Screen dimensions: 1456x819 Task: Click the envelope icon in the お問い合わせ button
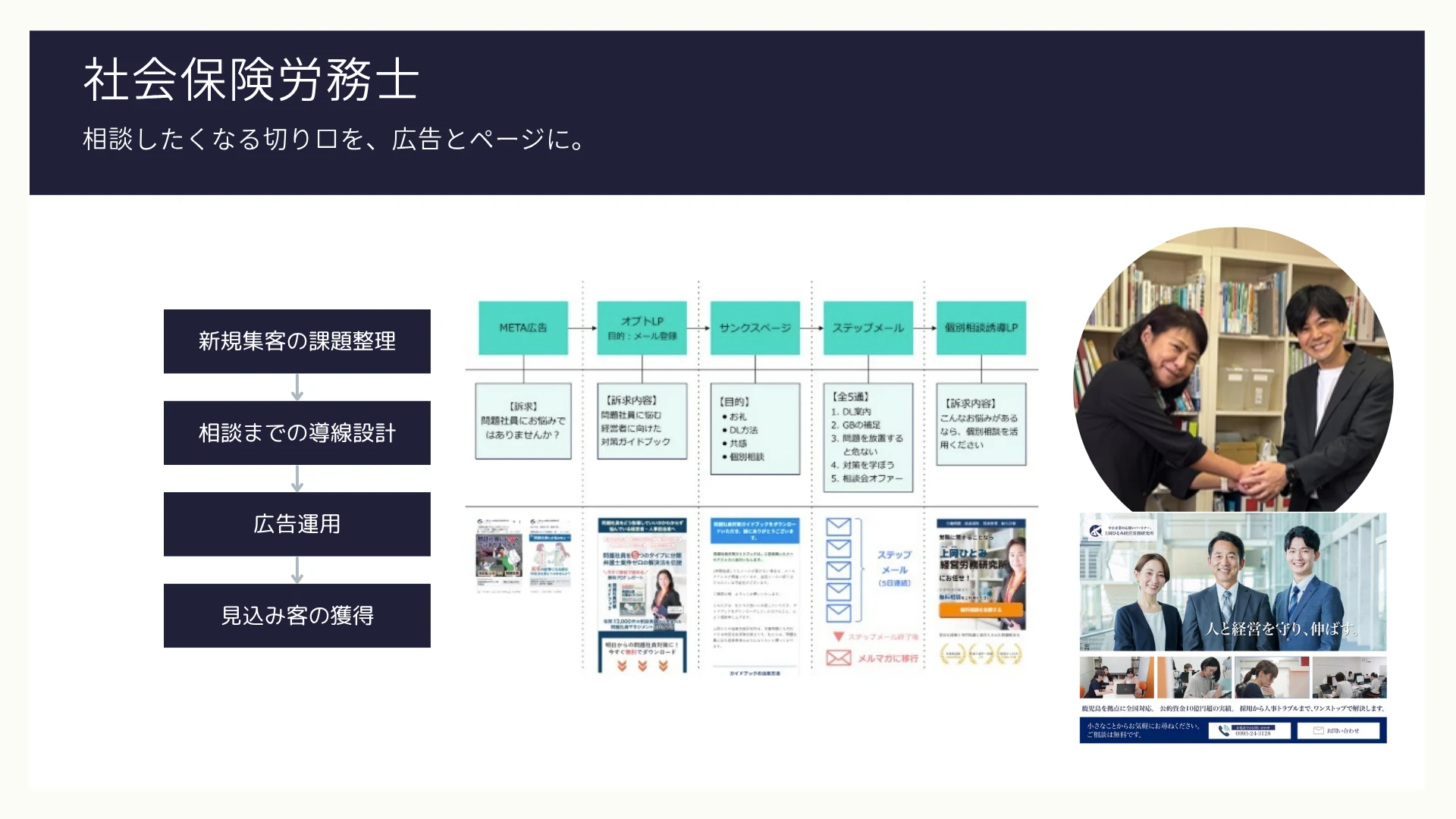pyautogui.click(x=1319, y=730)
